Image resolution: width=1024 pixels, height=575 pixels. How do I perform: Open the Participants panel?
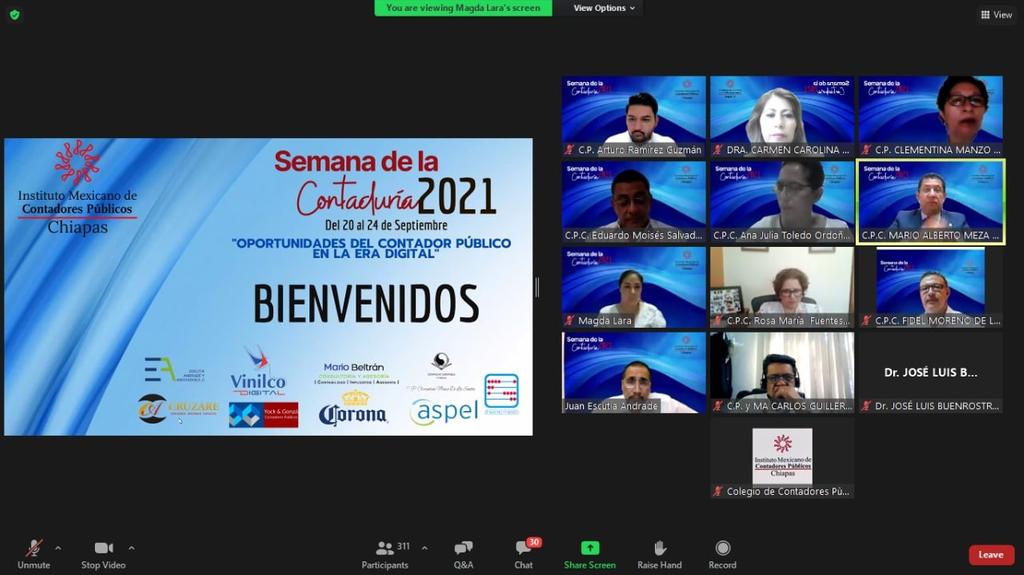(385, 555)
